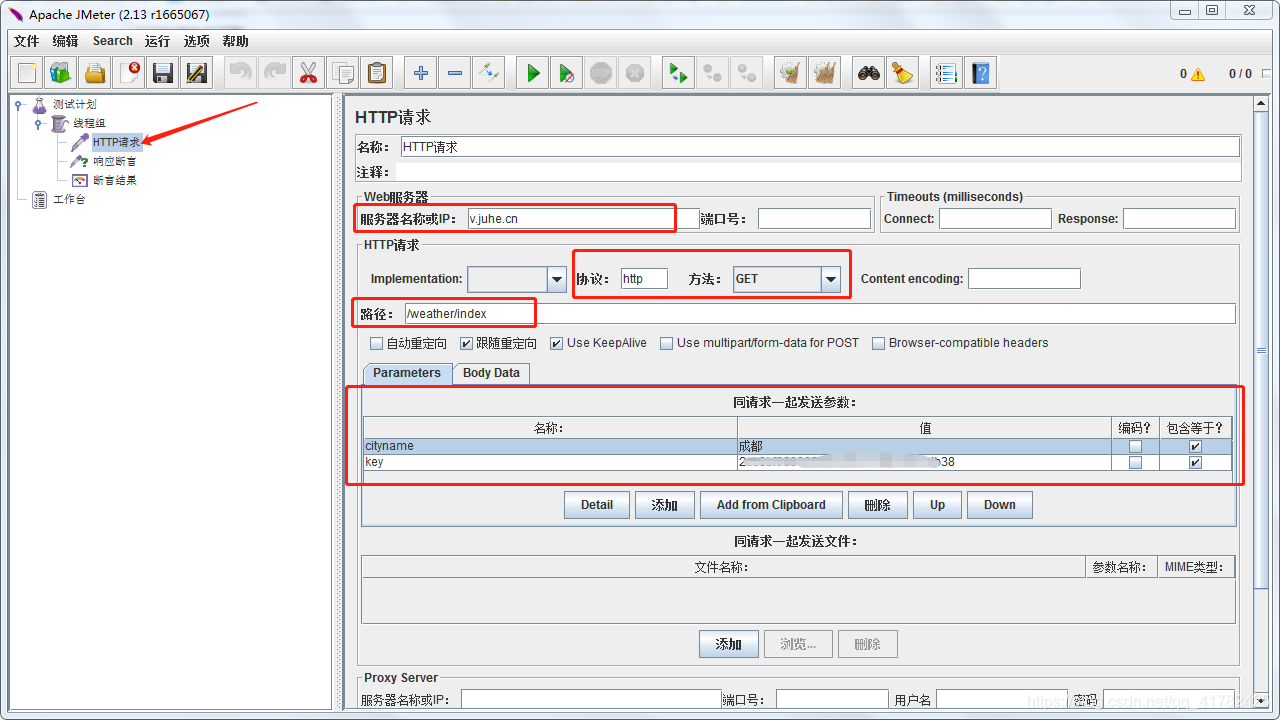
Task: Open the Function Helper dialog icon
Action: click(947, 73)
